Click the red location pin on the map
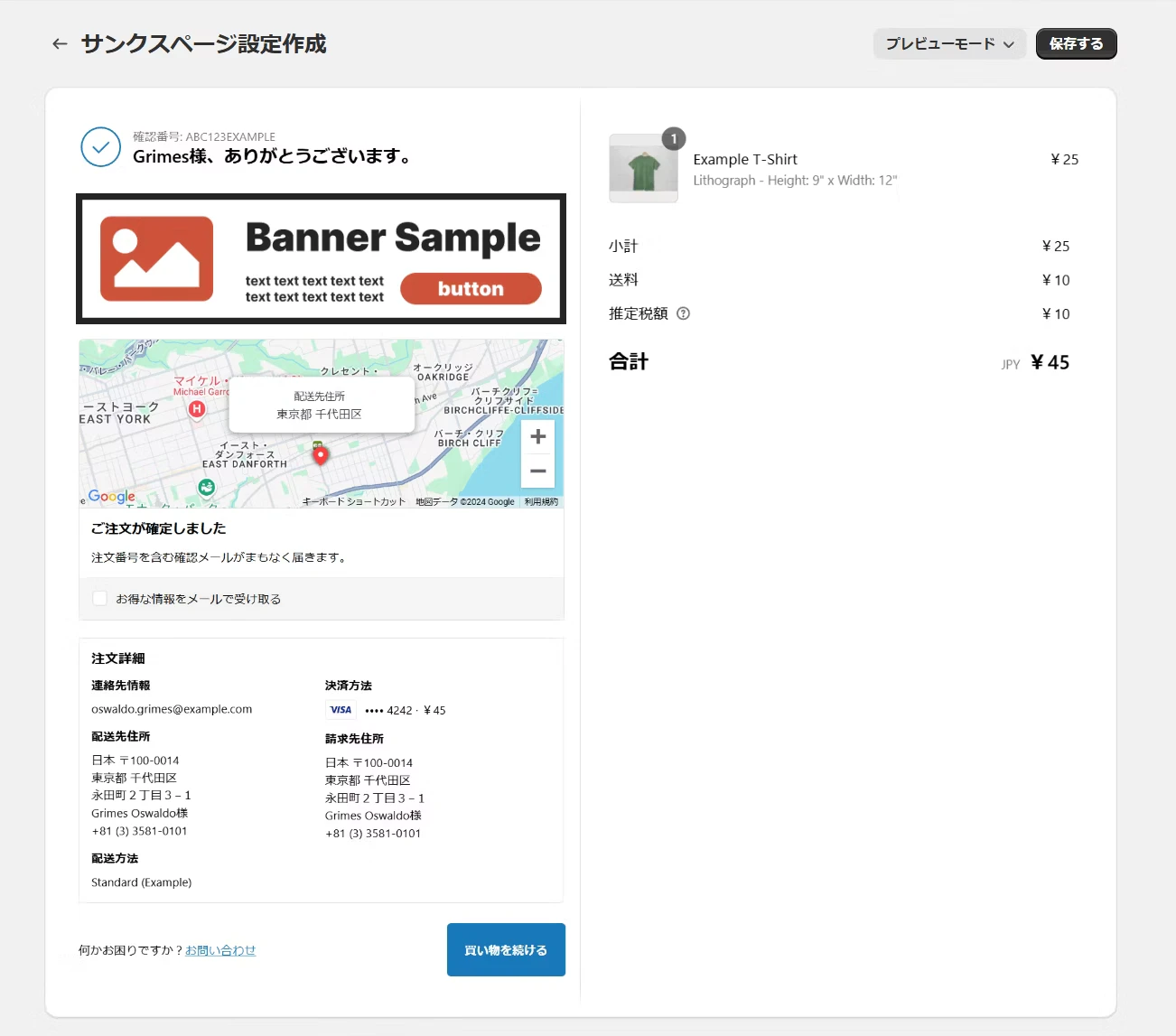1176x1036 pixels. [320, 455]
